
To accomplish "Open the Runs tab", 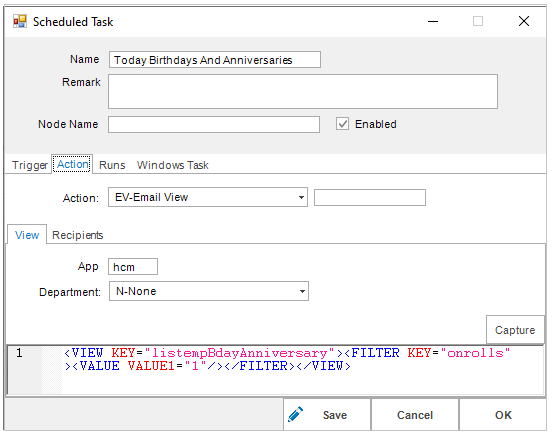I will pyautogui.click(x=112, y=165).
